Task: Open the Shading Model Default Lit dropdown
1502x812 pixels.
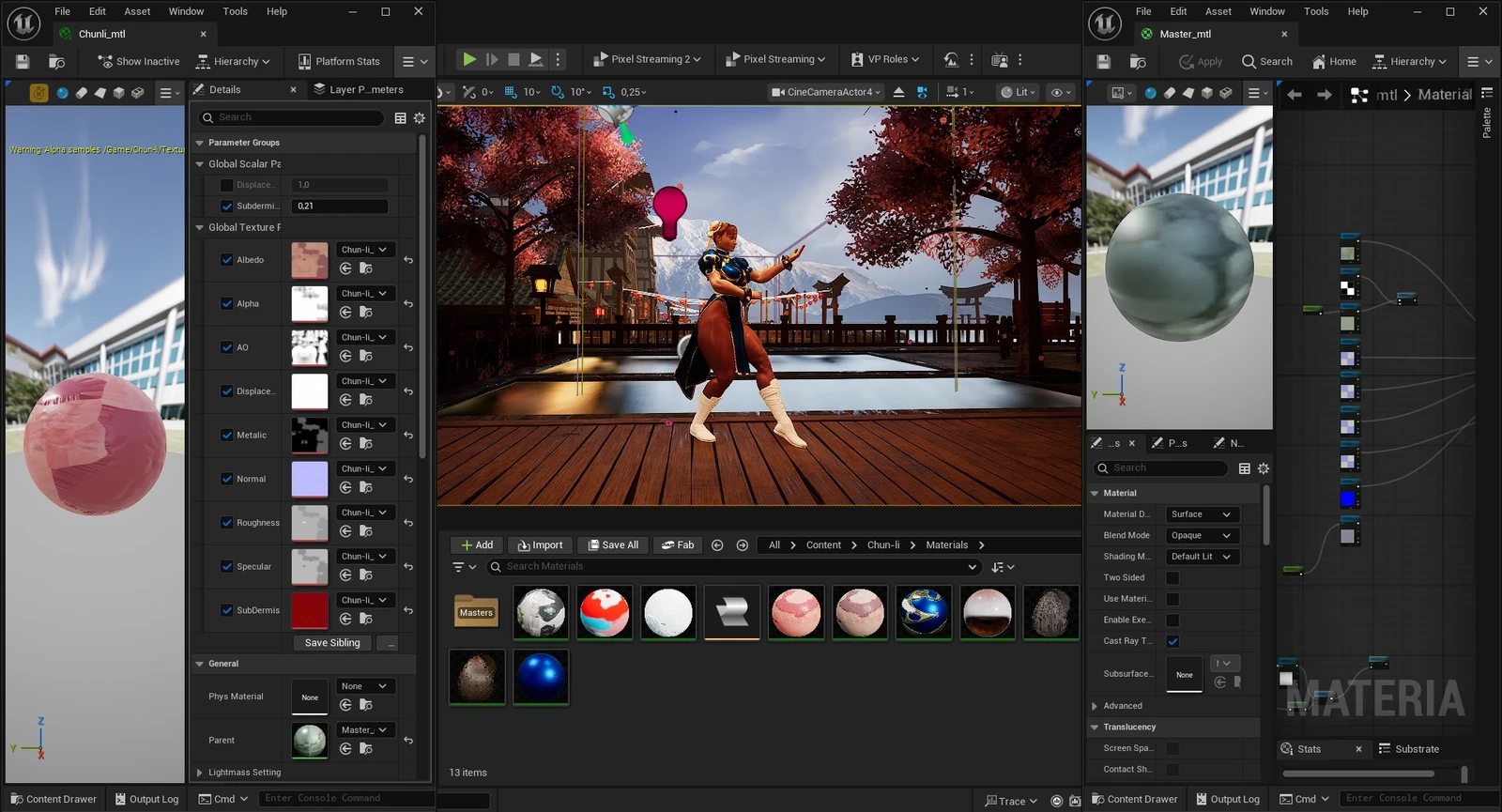Action: click(1203, 557)
